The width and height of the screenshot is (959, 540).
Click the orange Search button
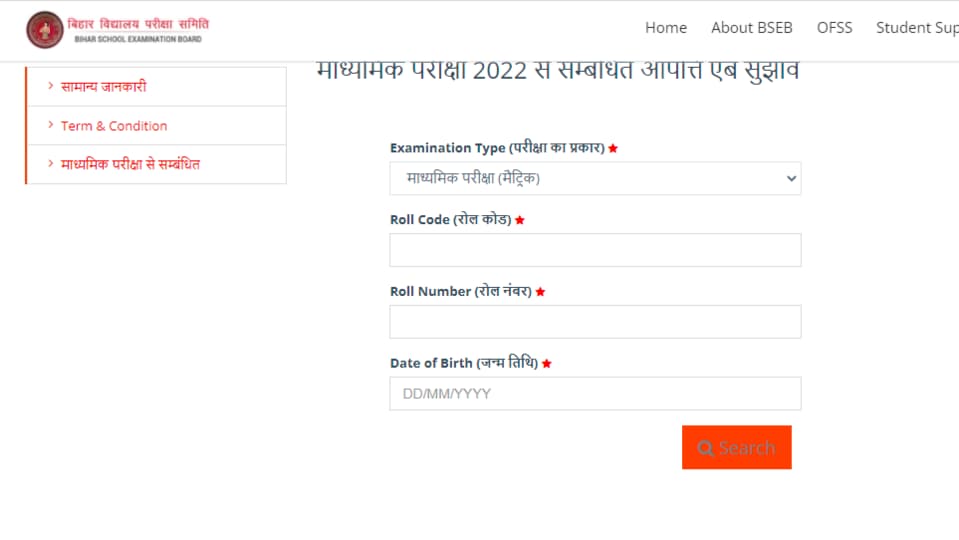pyautogui.click(x=736, y=448)
